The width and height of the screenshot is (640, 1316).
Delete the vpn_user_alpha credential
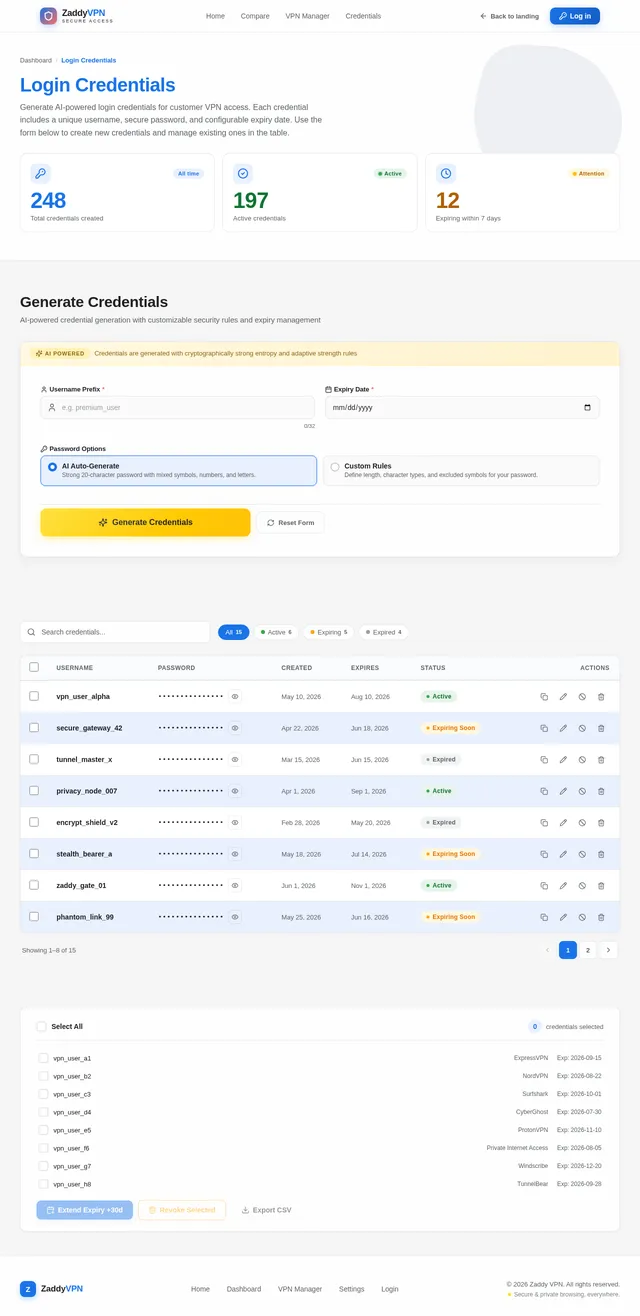point(601,696)
